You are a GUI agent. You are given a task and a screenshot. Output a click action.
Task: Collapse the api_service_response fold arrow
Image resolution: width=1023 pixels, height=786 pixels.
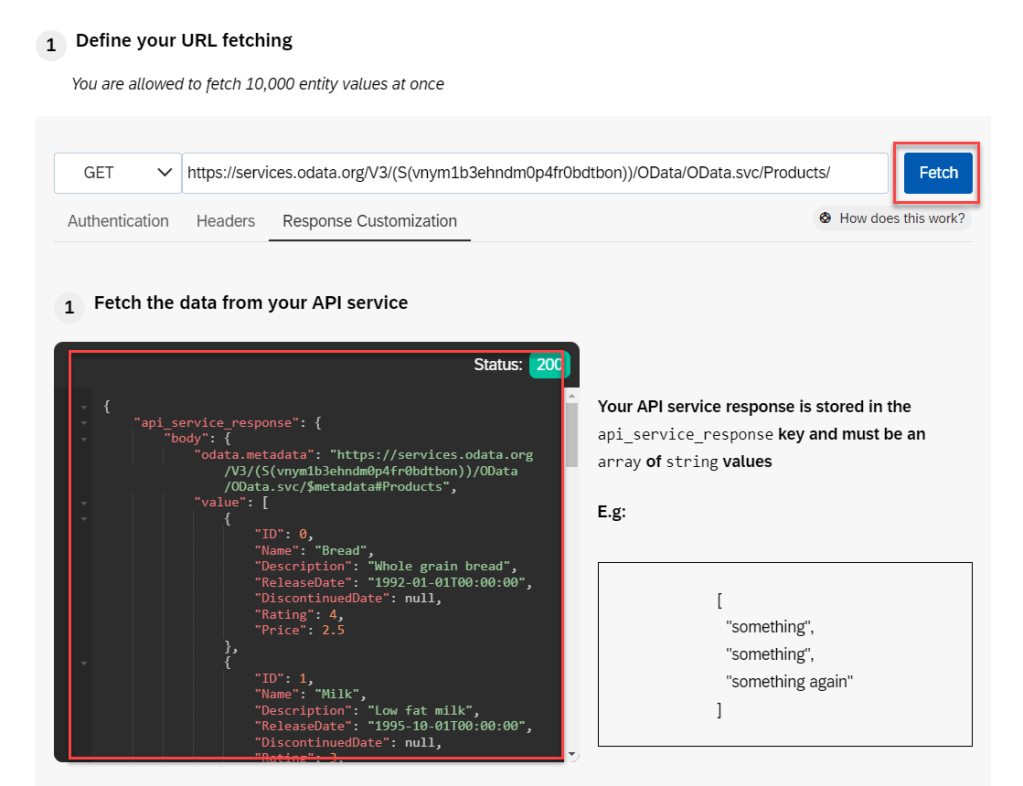(x=84, y=423)
